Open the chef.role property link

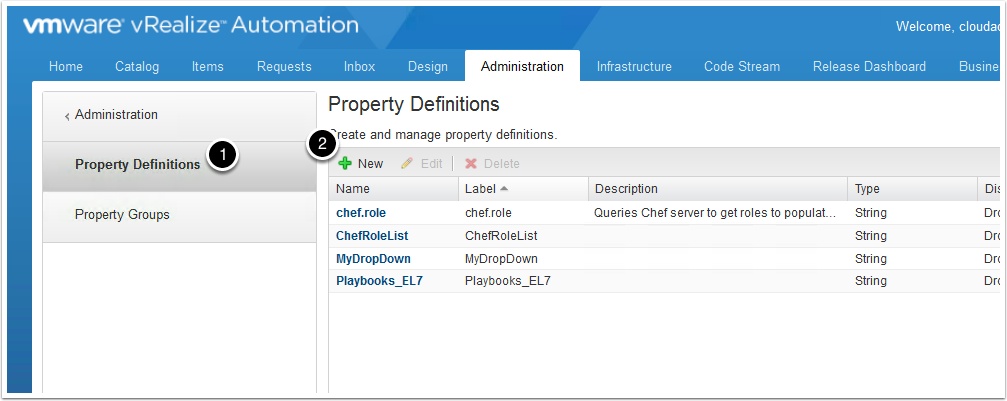tap(361, 213)
